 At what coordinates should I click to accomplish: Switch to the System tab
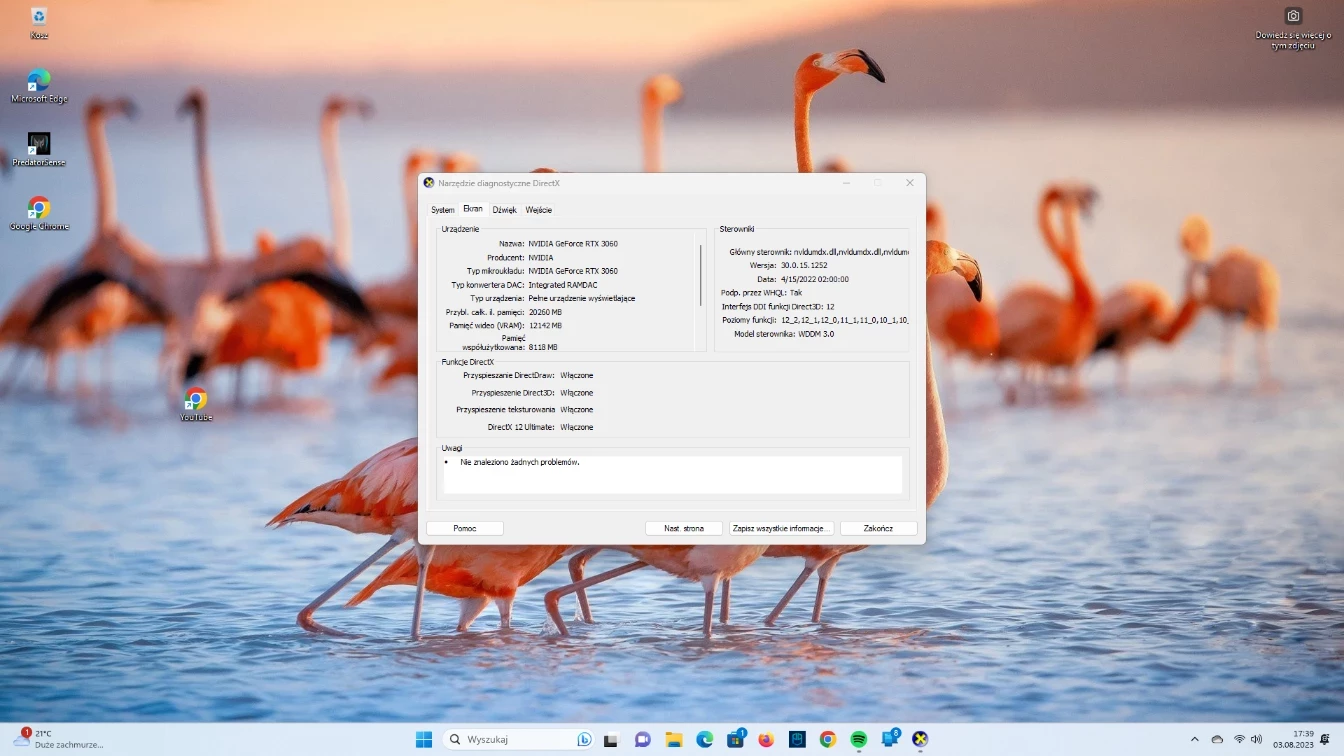pos(442,210)
